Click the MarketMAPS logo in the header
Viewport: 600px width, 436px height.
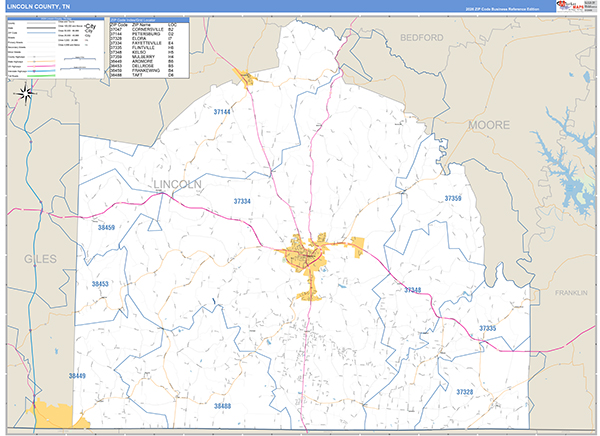574,9
